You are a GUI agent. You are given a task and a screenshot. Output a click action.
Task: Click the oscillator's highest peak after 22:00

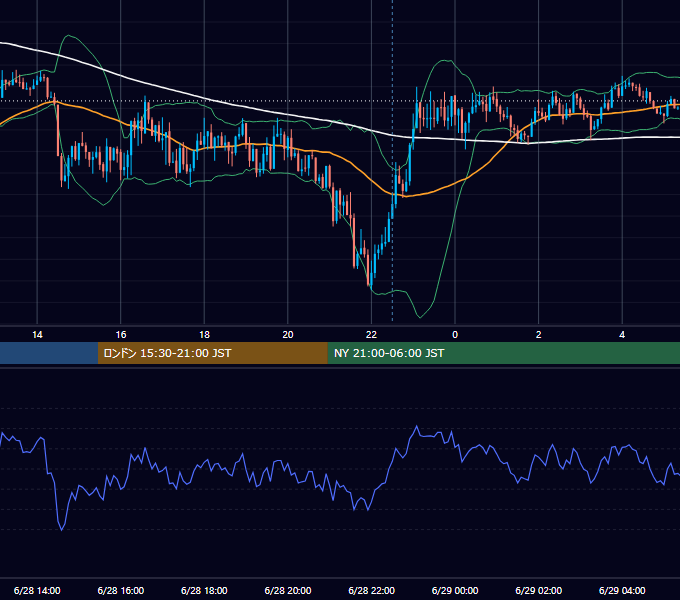pyautogui.click(x=417, y=427)
